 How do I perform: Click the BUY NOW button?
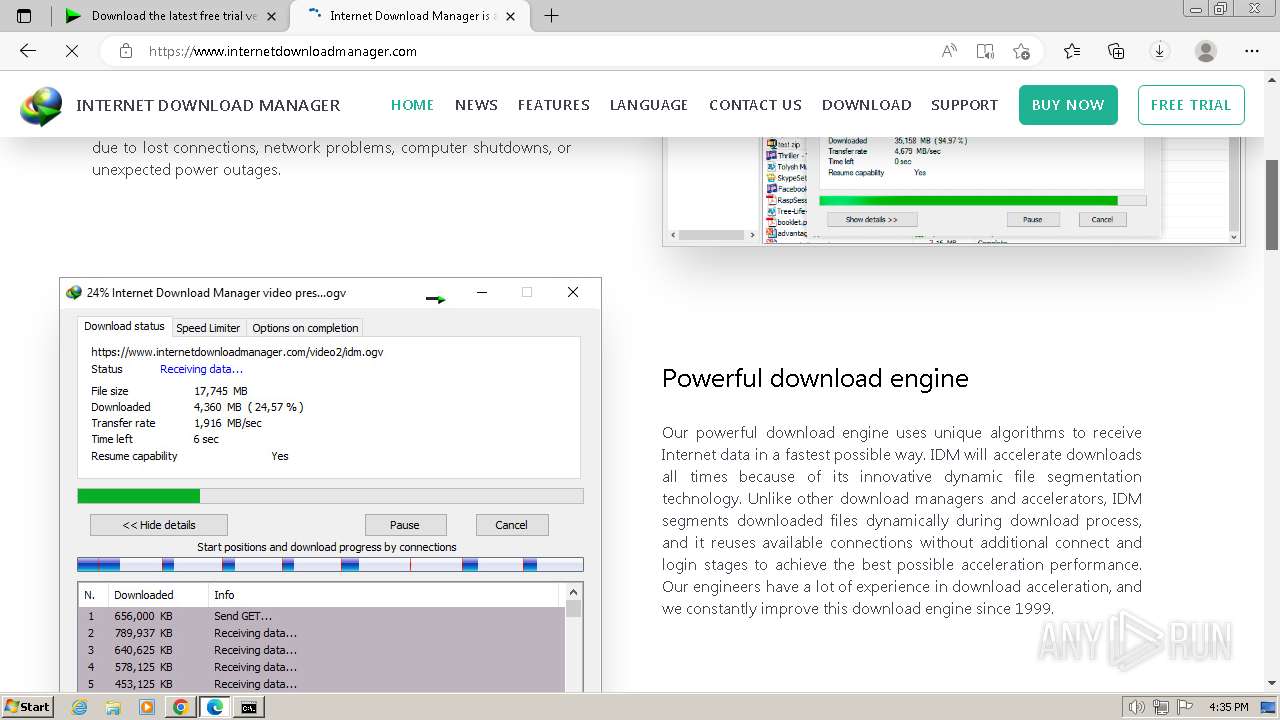point(1068,105)
